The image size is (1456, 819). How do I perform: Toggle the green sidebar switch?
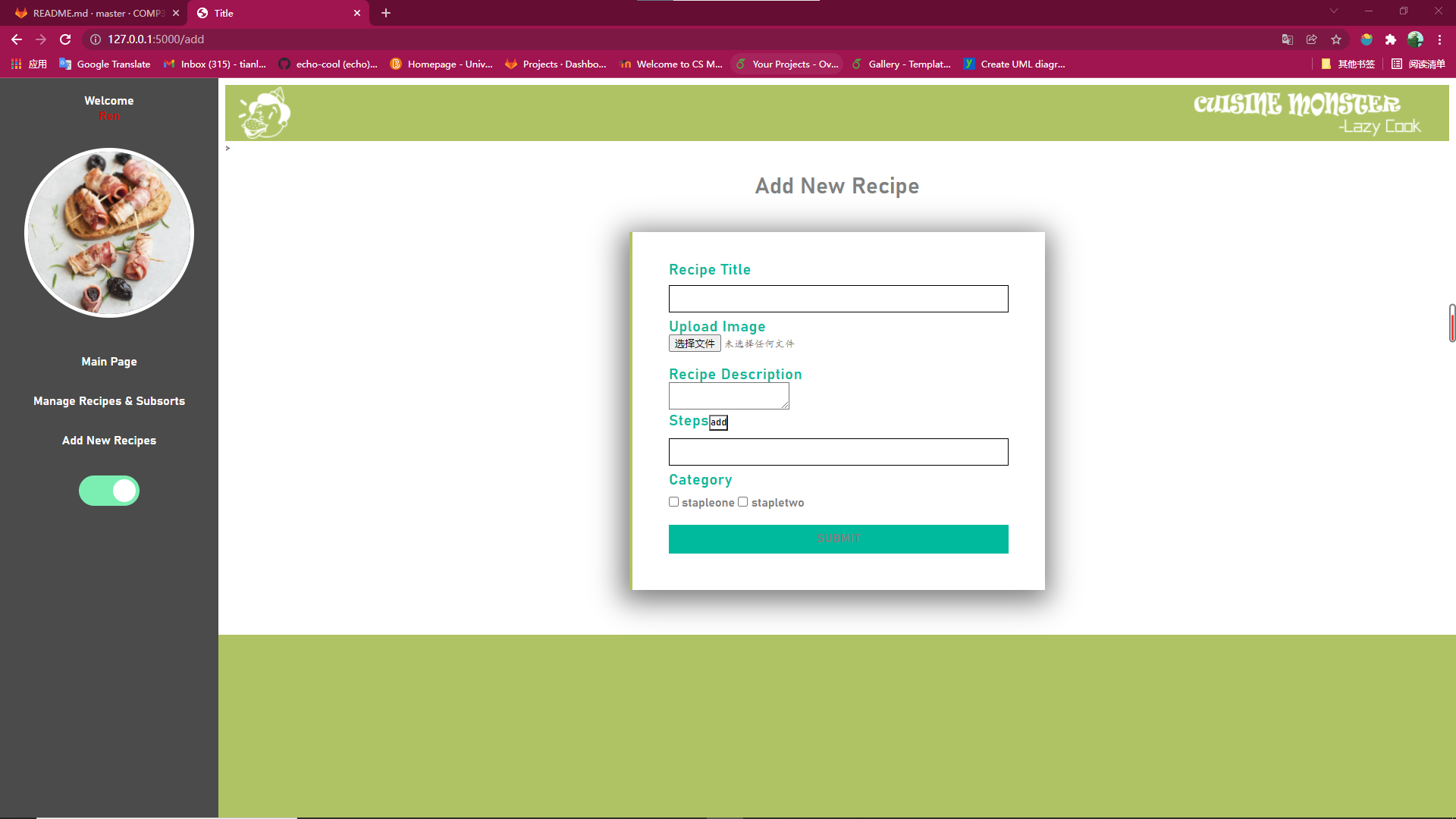pyautogui.click(x=109, y=491)
